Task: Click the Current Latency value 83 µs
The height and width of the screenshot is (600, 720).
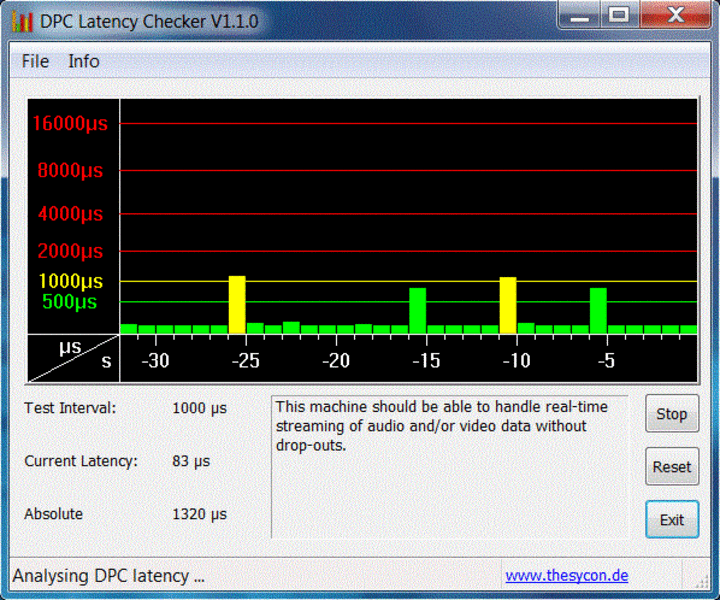Action: pyautogui.click(x=191, y=461)
